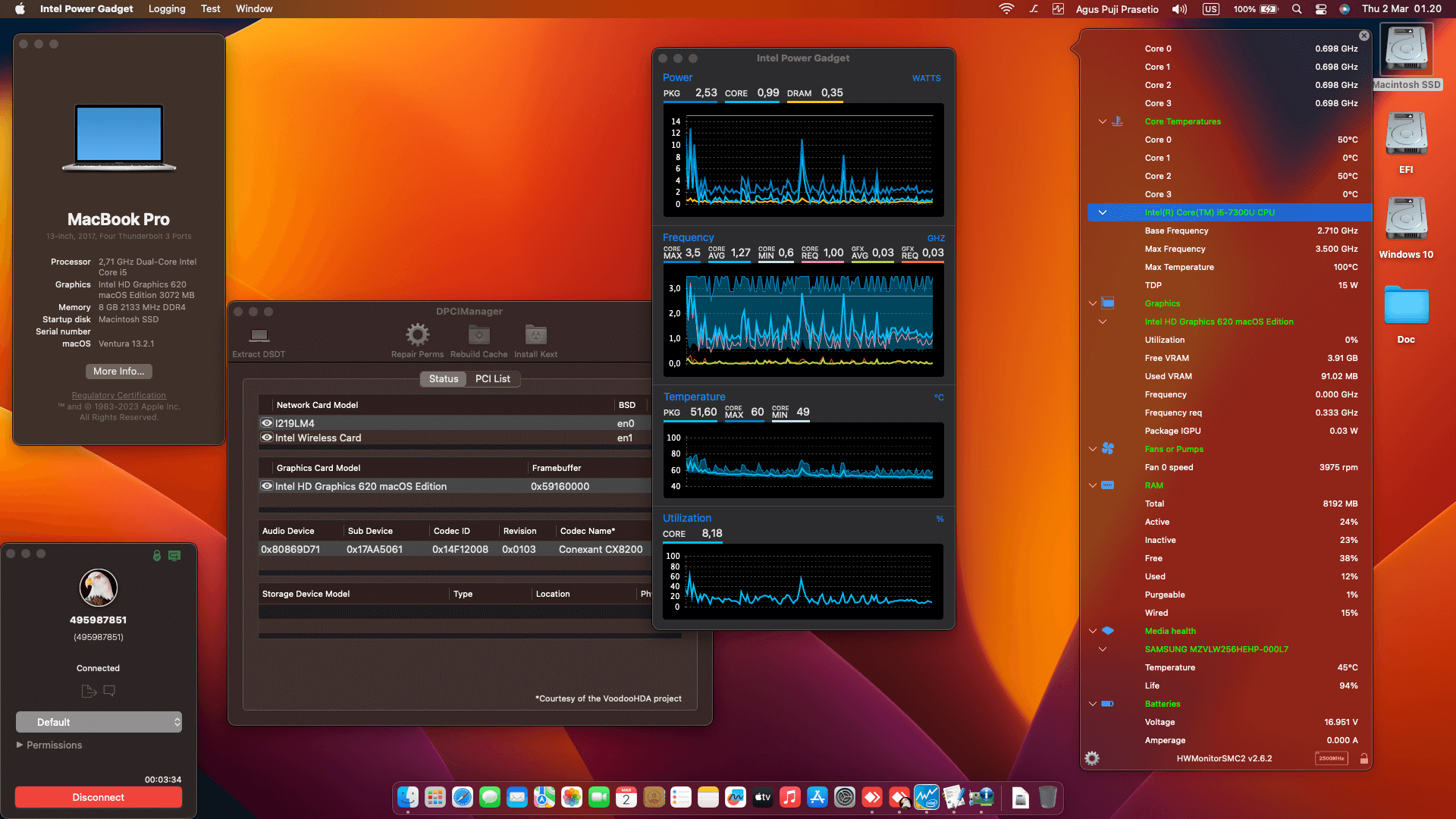Click the Extract DSDT laptop icon
The width and height of the screenshot is (1456, 819).
click(259, 335)
